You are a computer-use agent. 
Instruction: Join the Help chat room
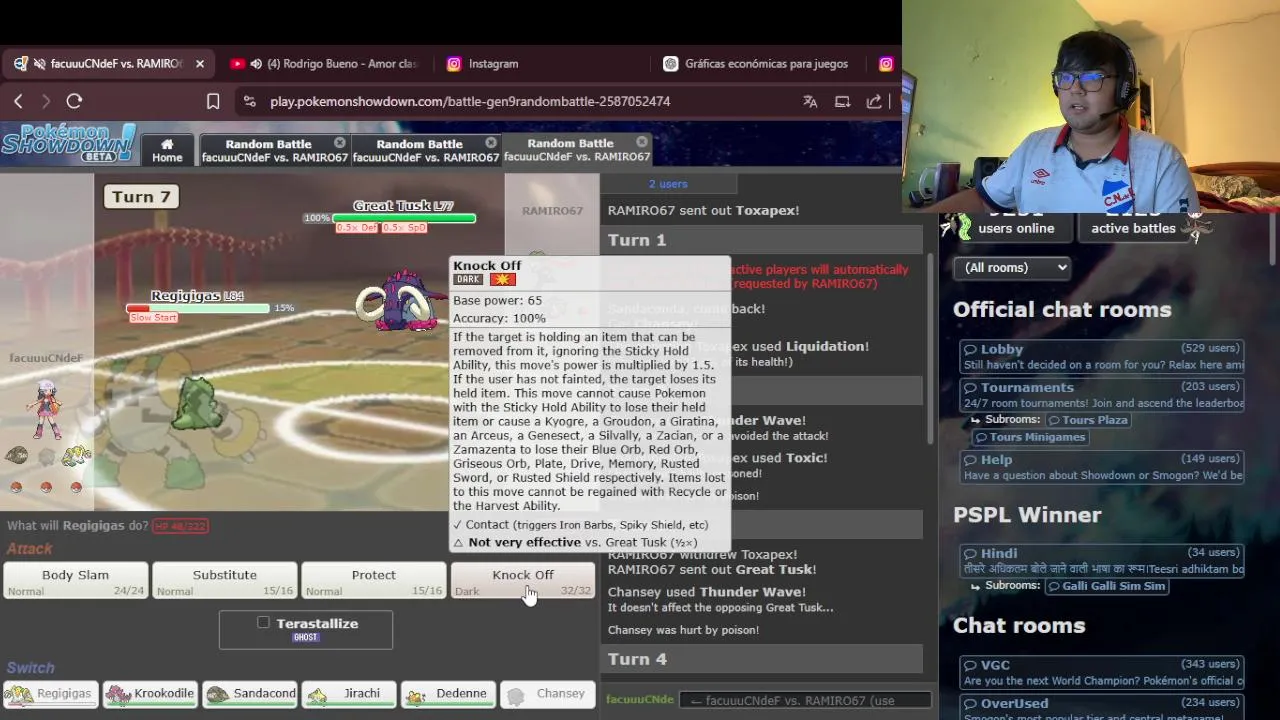(1102, 467)
